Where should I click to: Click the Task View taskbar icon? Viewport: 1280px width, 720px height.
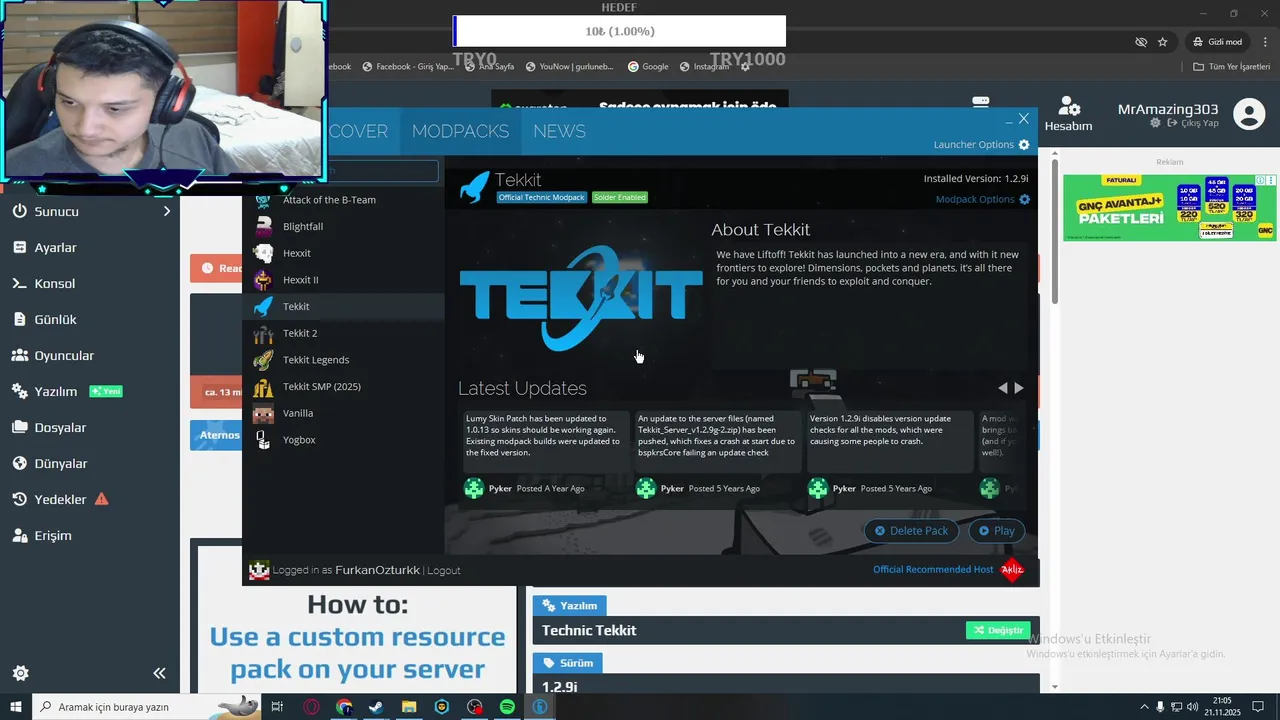(x=278, y=707)
